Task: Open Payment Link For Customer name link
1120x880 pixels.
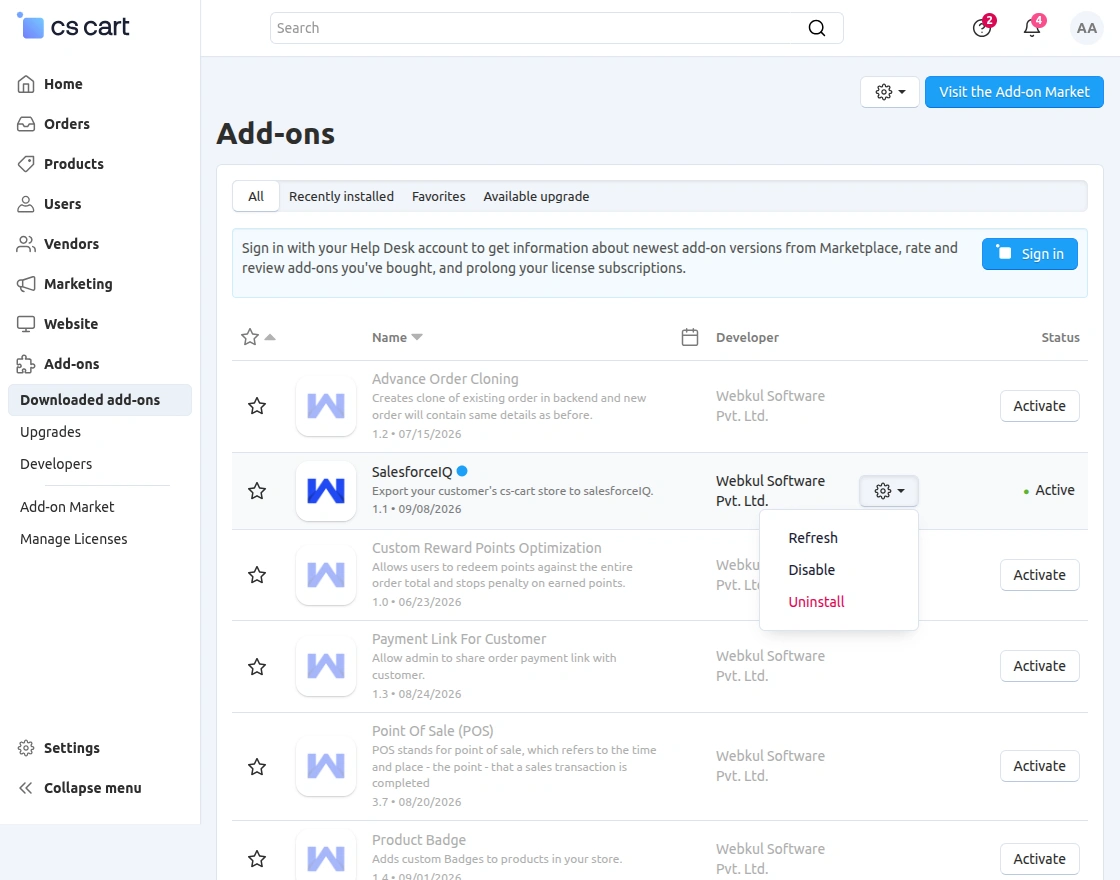Action: point(459,639)
